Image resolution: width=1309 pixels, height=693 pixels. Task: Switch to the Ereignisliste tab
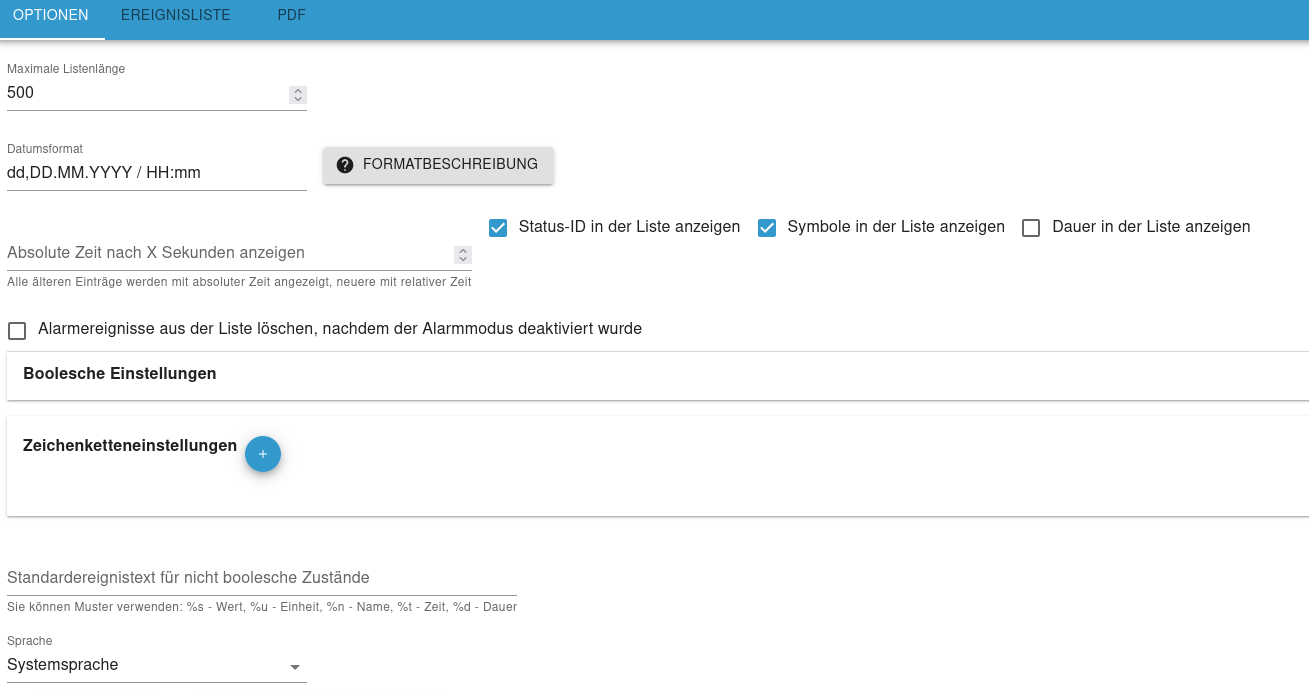pos(175,16)
